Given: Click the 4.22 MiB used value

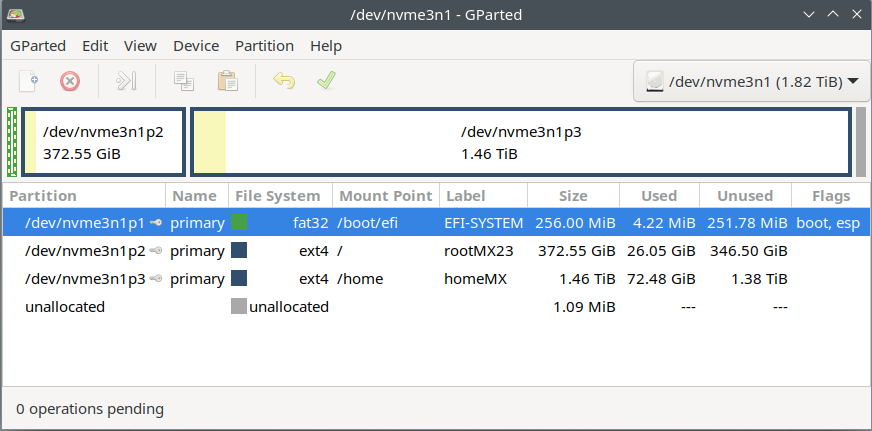Looking at the screenshot, I should click(664, 223).
